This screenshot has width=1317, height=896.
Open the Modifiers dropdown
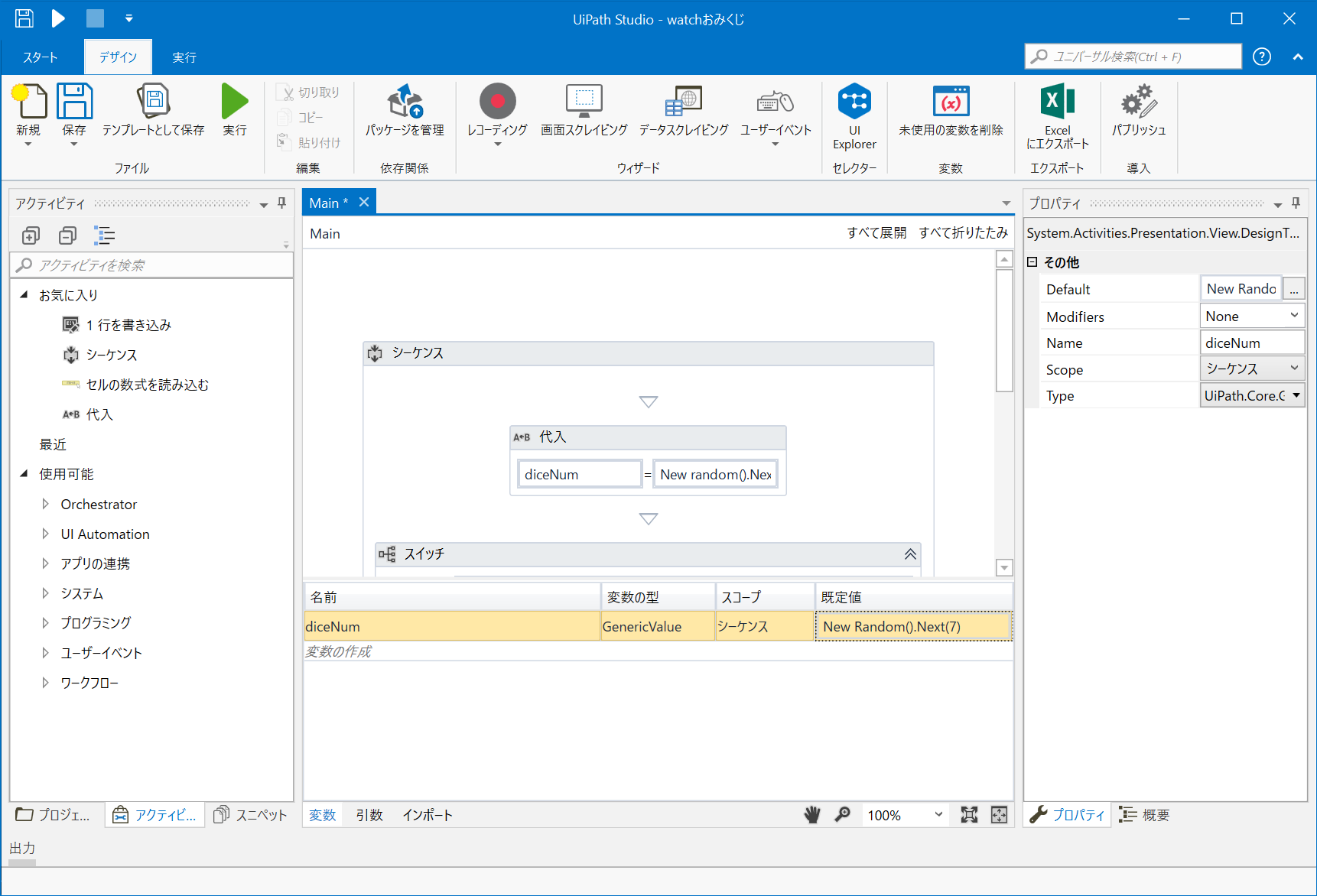click(x=1294, y=316)
